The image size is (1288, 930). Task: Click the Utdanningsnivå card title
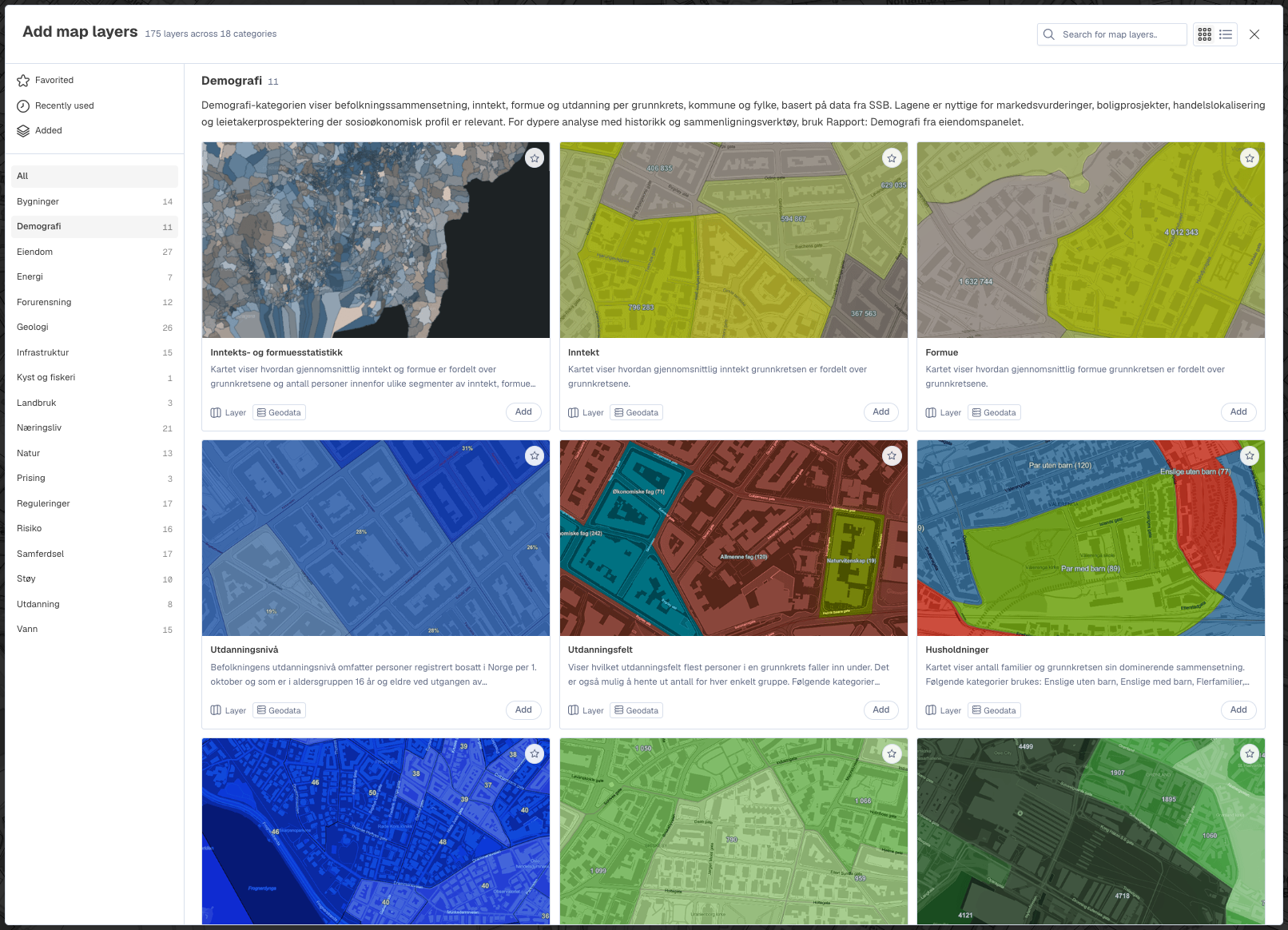pyautogui.click(x=244, y=650)
